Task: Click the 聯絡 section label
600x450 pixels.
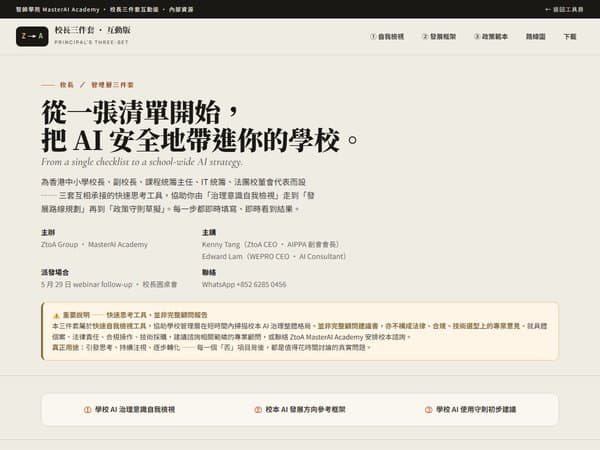Action: click(x=209, y=272)
